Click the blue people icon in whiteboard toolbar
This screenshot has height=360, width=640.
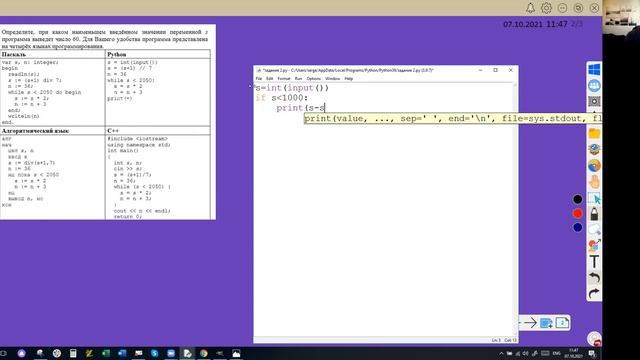594,85
